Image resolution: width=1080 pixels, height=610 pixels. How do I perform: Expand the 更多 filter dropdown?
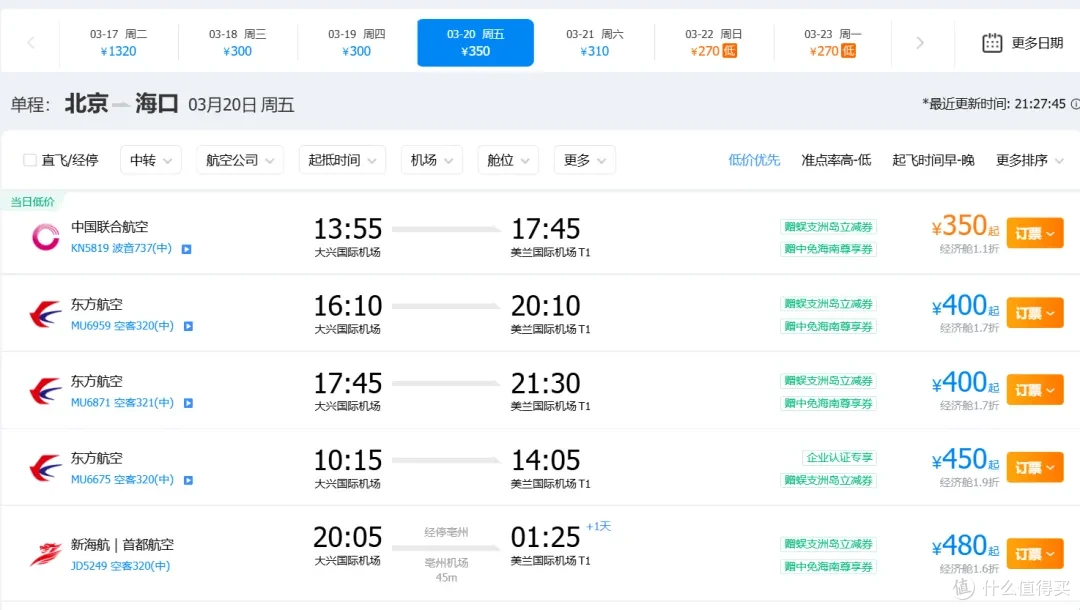click(x=584, y=160)
